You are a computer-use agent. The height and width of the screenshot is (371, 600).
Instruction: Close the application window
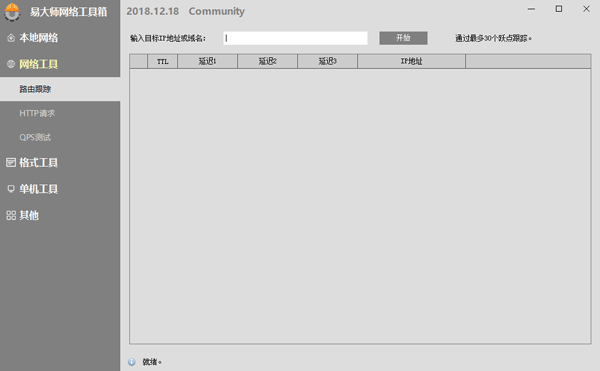[x=586, y=9]
